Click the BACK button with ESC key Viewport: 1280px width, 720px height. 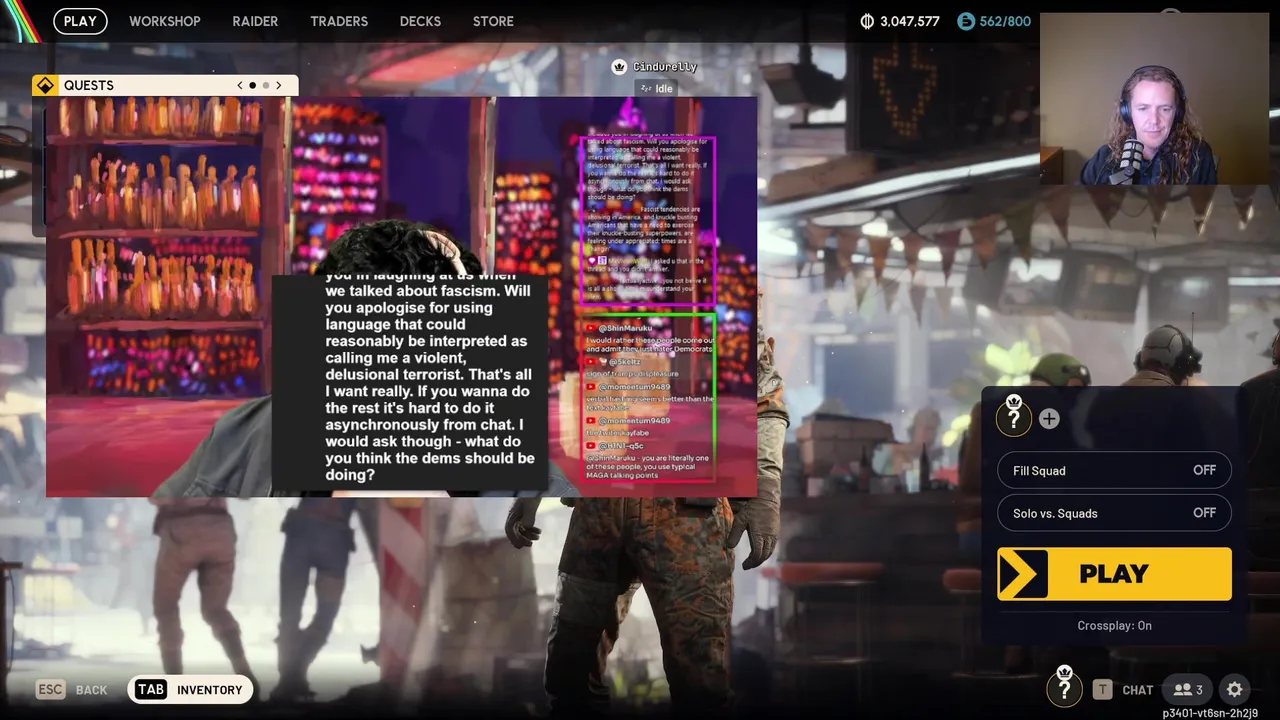click(x=72, y=690)
